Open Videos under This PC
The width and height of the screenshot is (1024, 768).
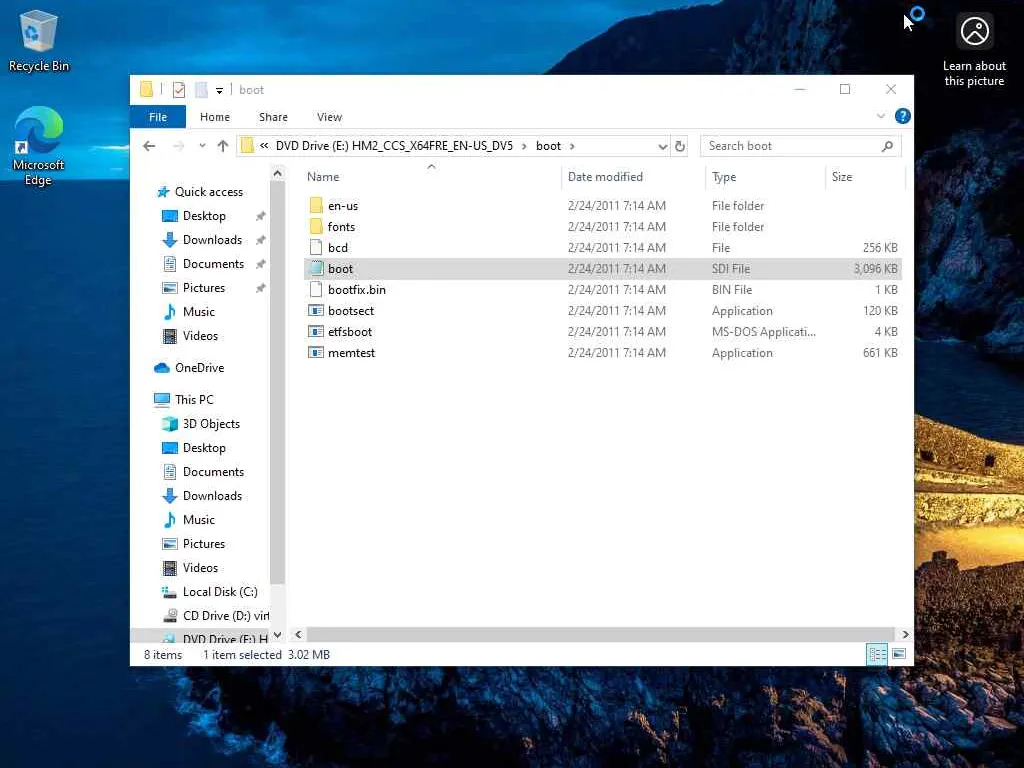coord(189,568)
